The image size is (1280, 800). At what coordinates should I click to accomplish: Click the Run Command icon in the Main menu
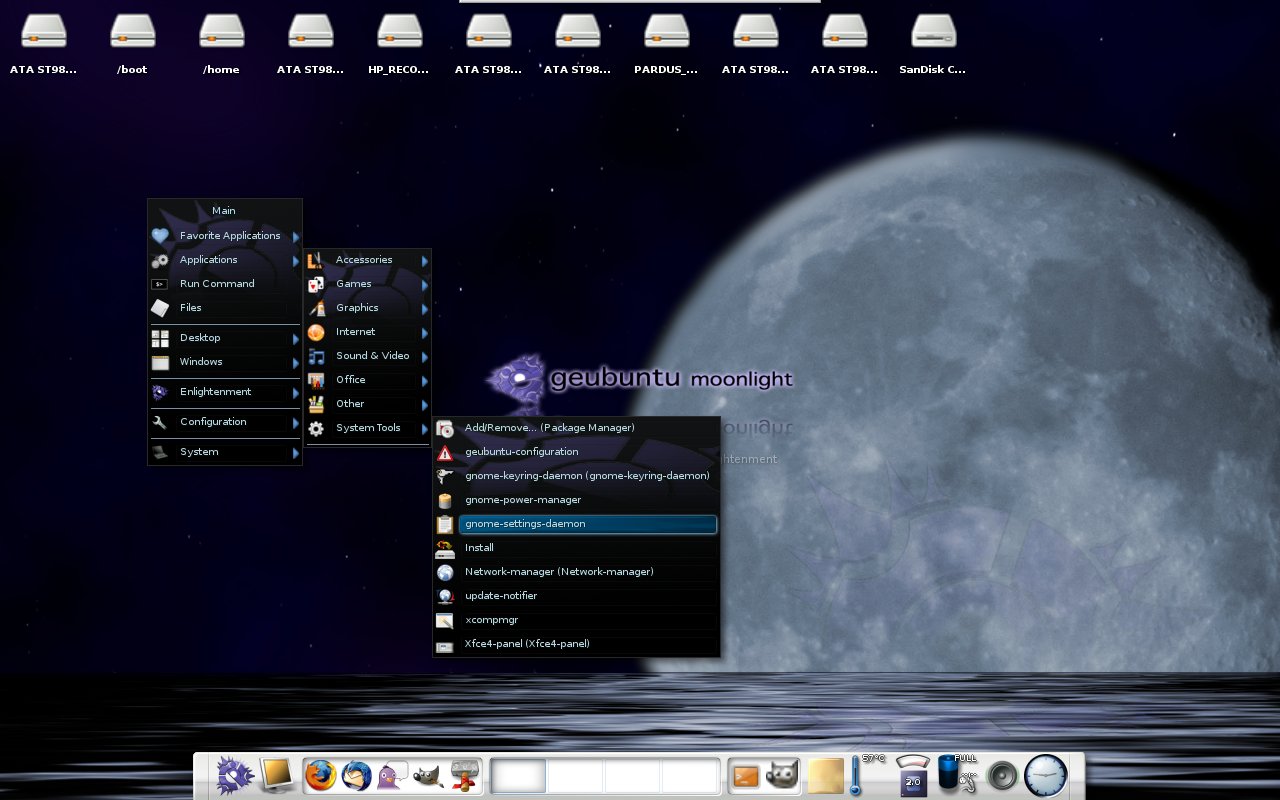tap(160, 284)
